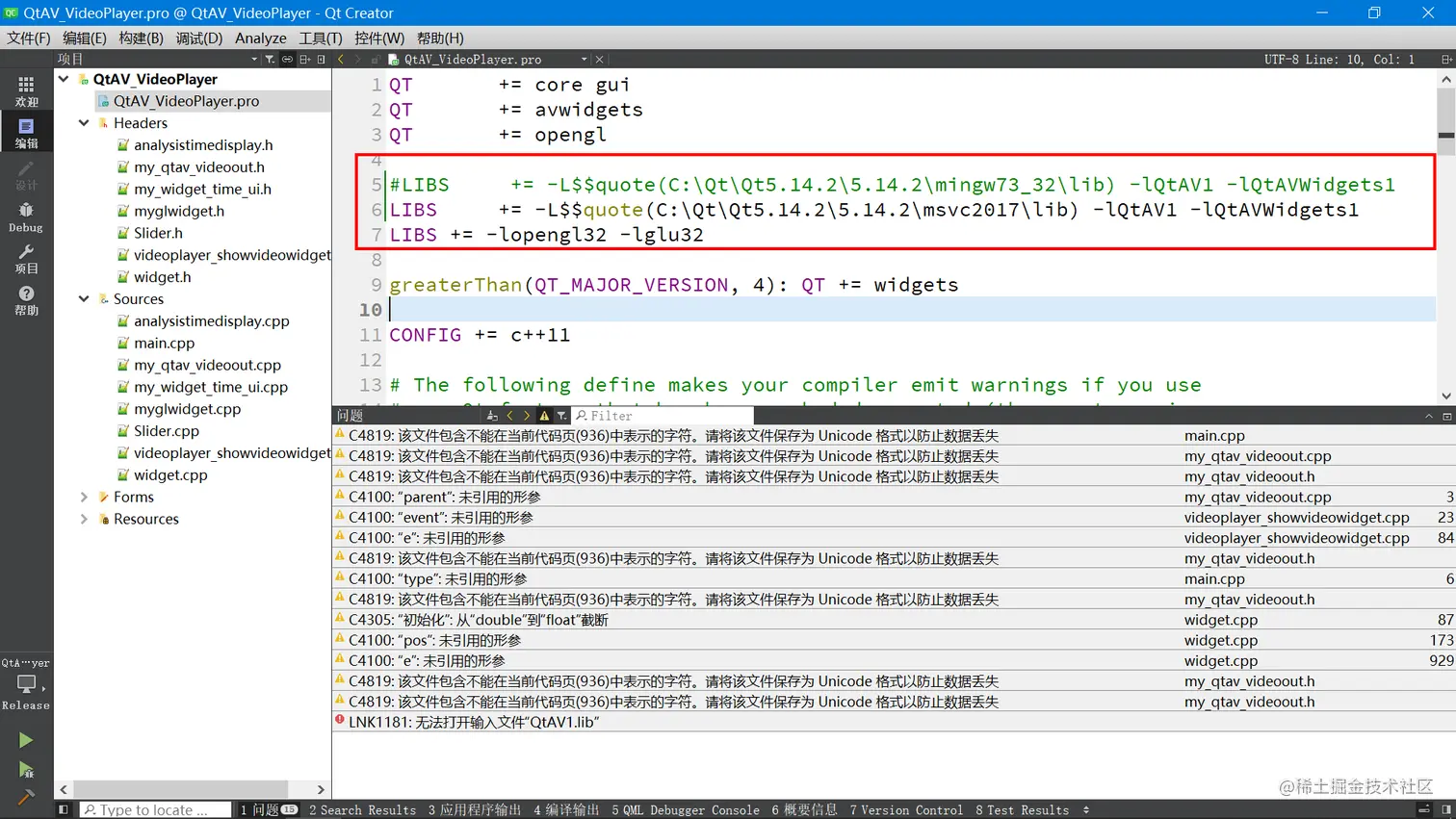Screen dimensions: 1456x819
Task: Select QtAV_VideoPlayer.pro in project tree
Action: point(186,101)
